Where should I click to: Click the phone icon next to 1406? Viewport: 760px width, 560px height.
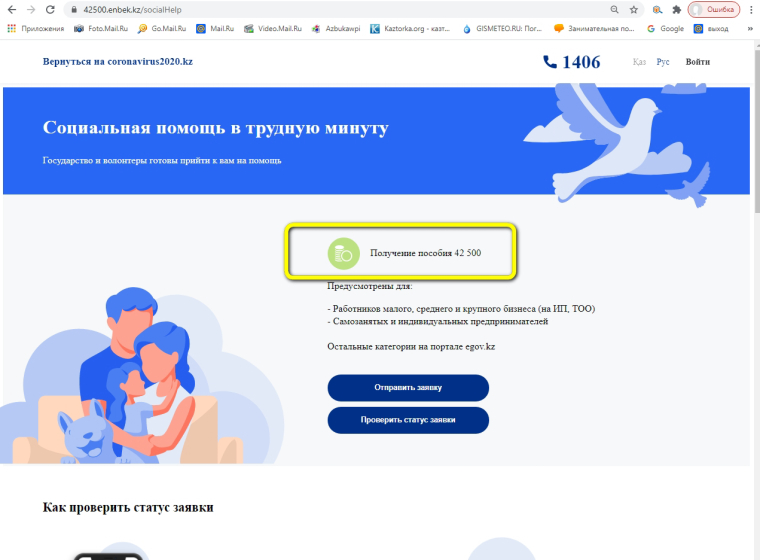point(550,62)
